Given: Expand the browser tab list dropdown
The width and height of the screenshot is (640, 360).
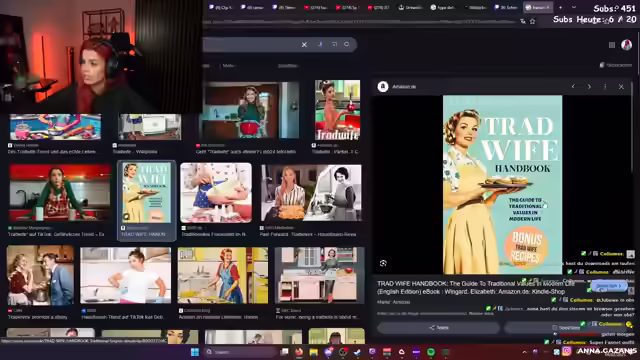Looking at the screenshot, I should coord(574,7).
